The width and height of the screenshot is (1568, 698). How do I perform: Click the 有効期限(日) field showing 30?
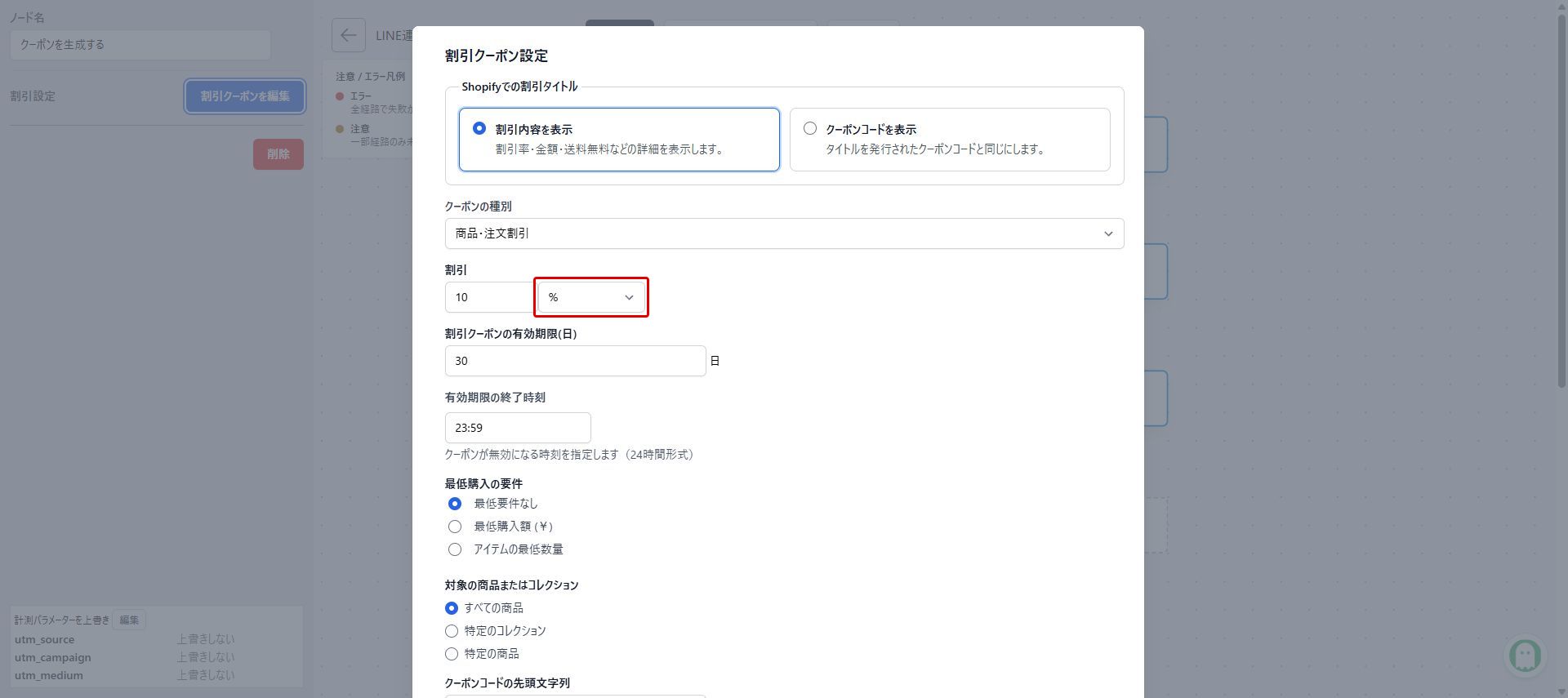point(575,361)
